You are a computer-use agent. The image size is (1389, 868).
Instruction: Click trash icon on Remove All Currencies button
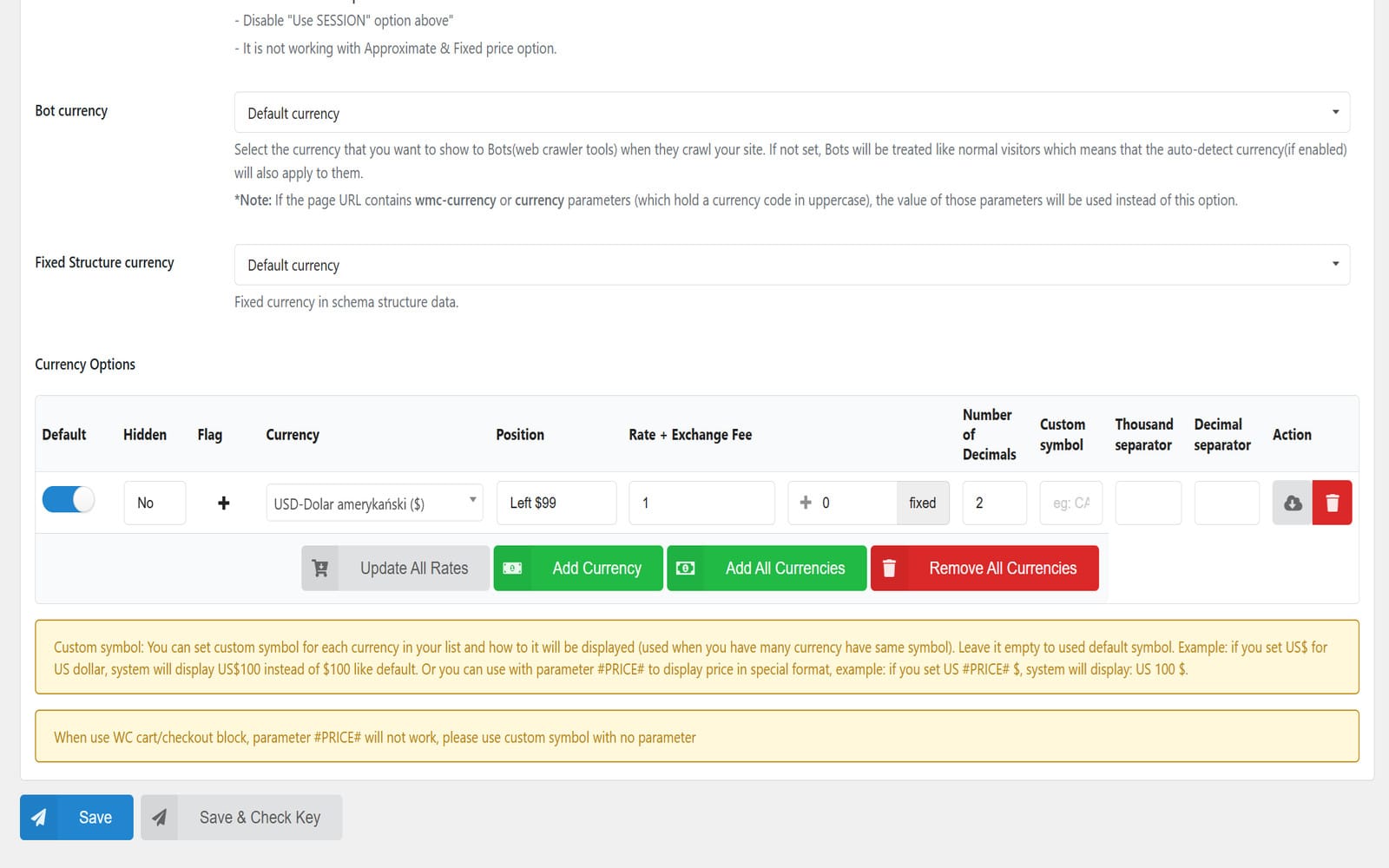[x=889, y=569]
